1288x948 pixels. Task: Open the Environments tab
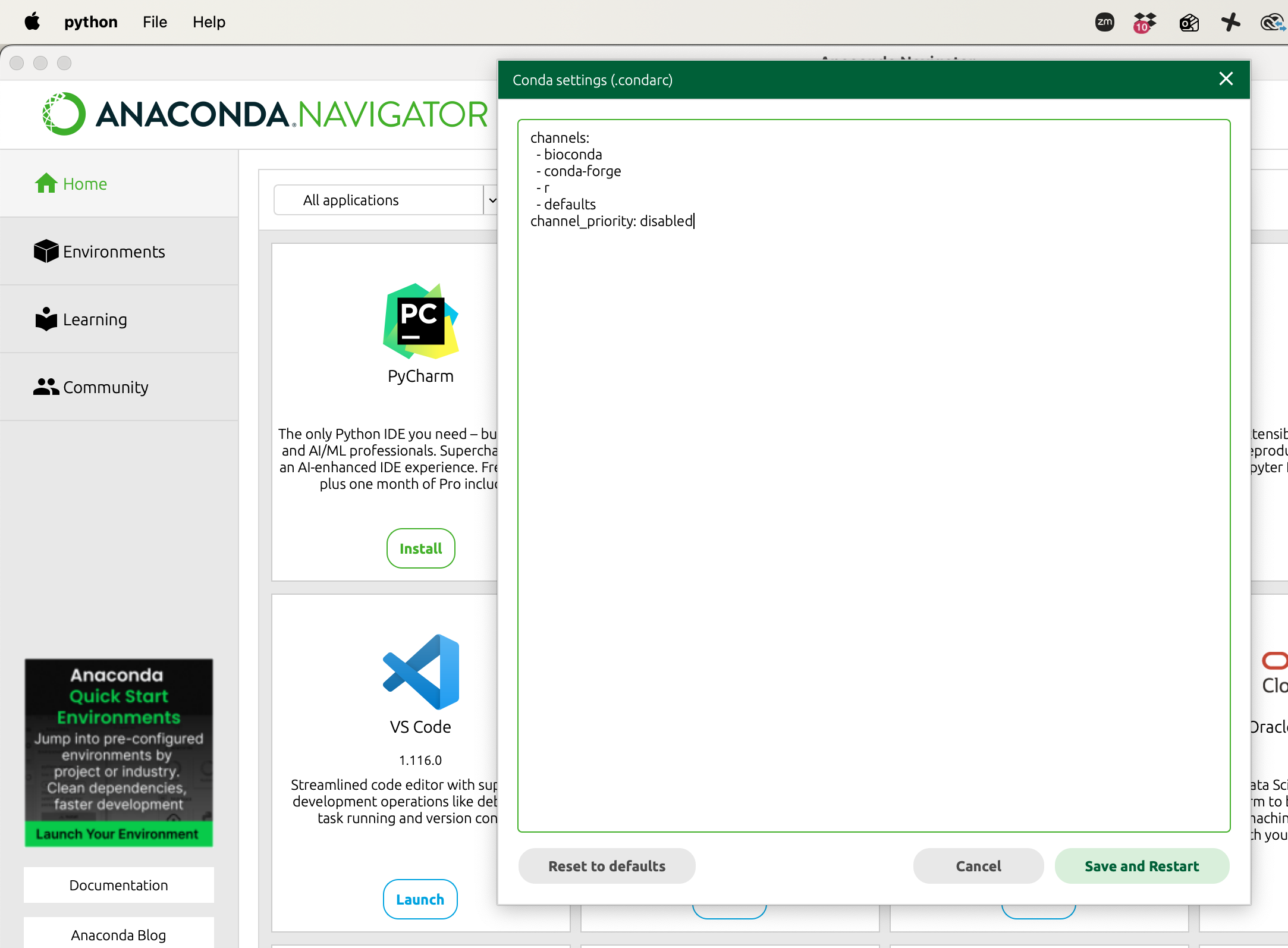point(119,252)
